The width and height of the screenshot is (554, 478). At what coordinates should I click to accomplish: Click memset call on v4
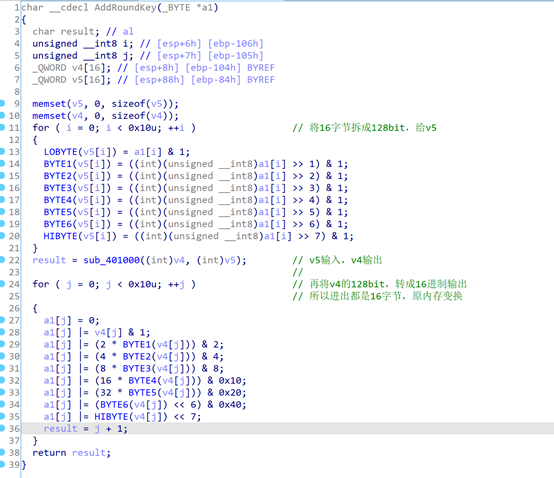point(105,116)
